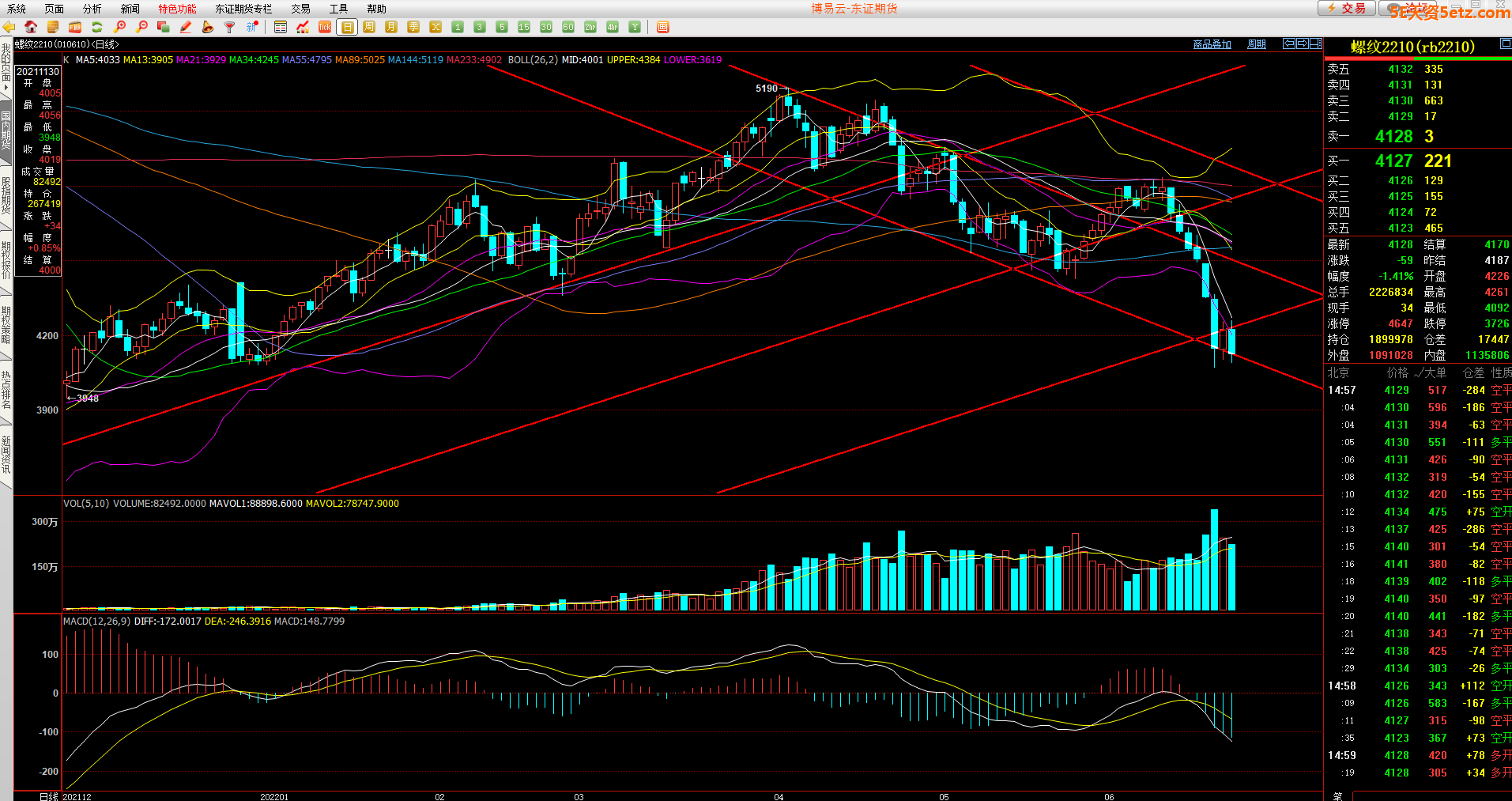
Task: Toggle the 60 minute period
Action: tap(568, 27)
